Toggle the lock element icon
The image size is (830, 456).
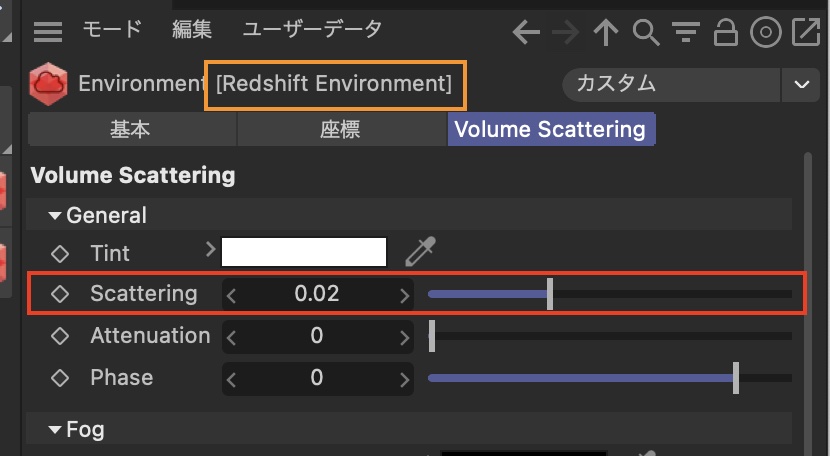coord(725,33)
